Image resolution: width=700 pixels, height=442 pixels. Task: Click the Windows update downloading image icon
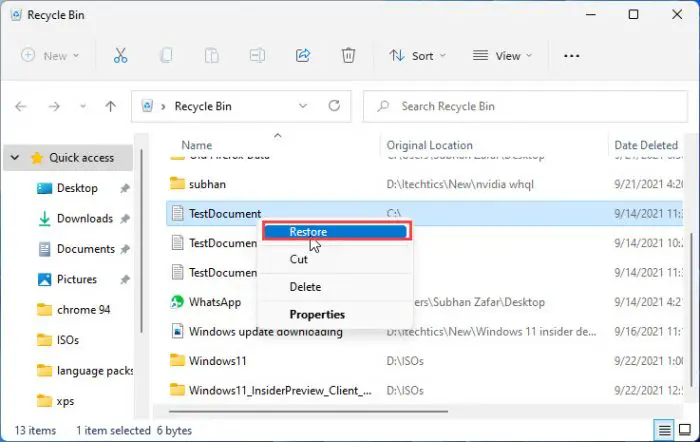178,331
